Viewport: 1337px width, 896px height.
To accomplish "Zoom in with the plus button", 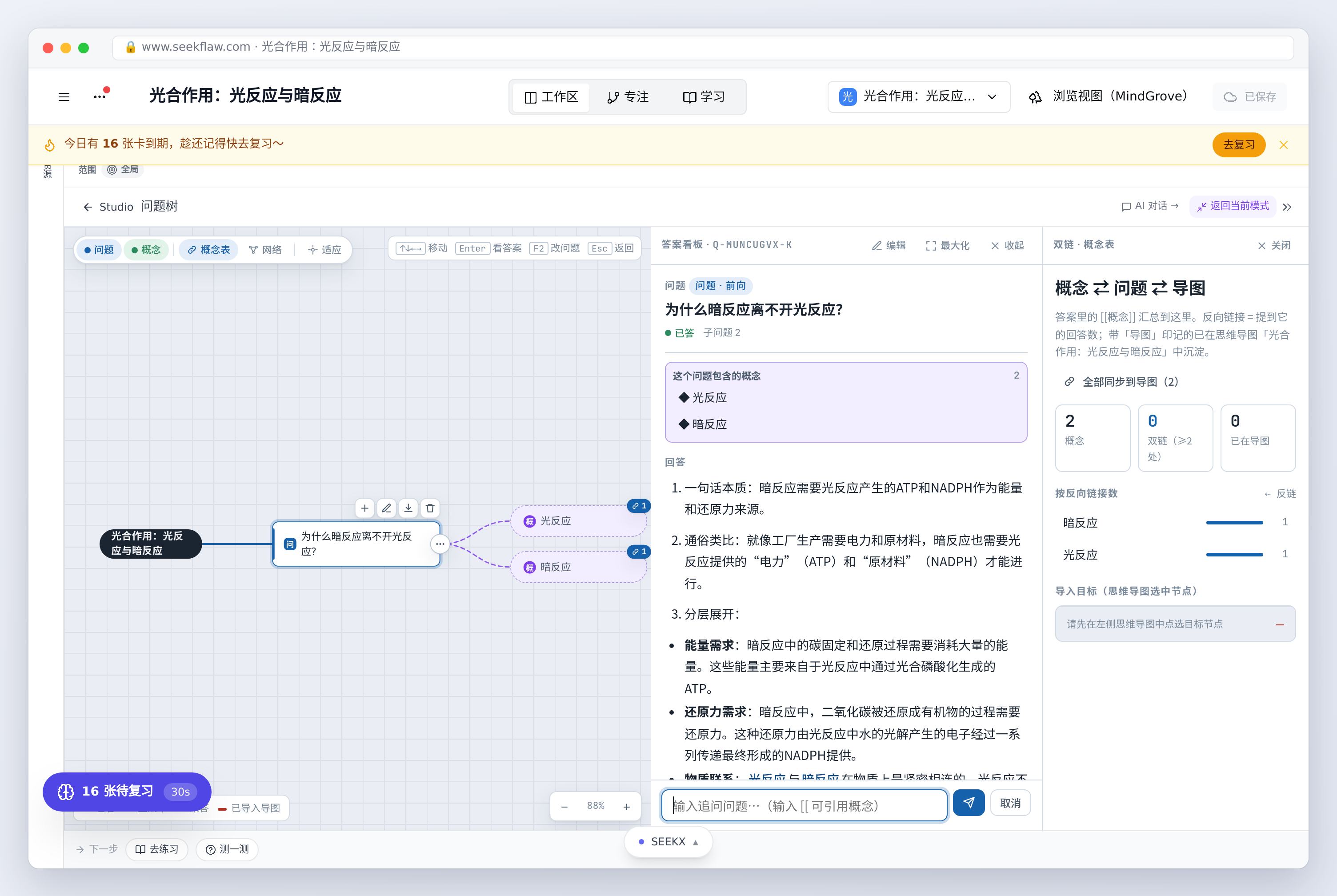I will (627, 806).
